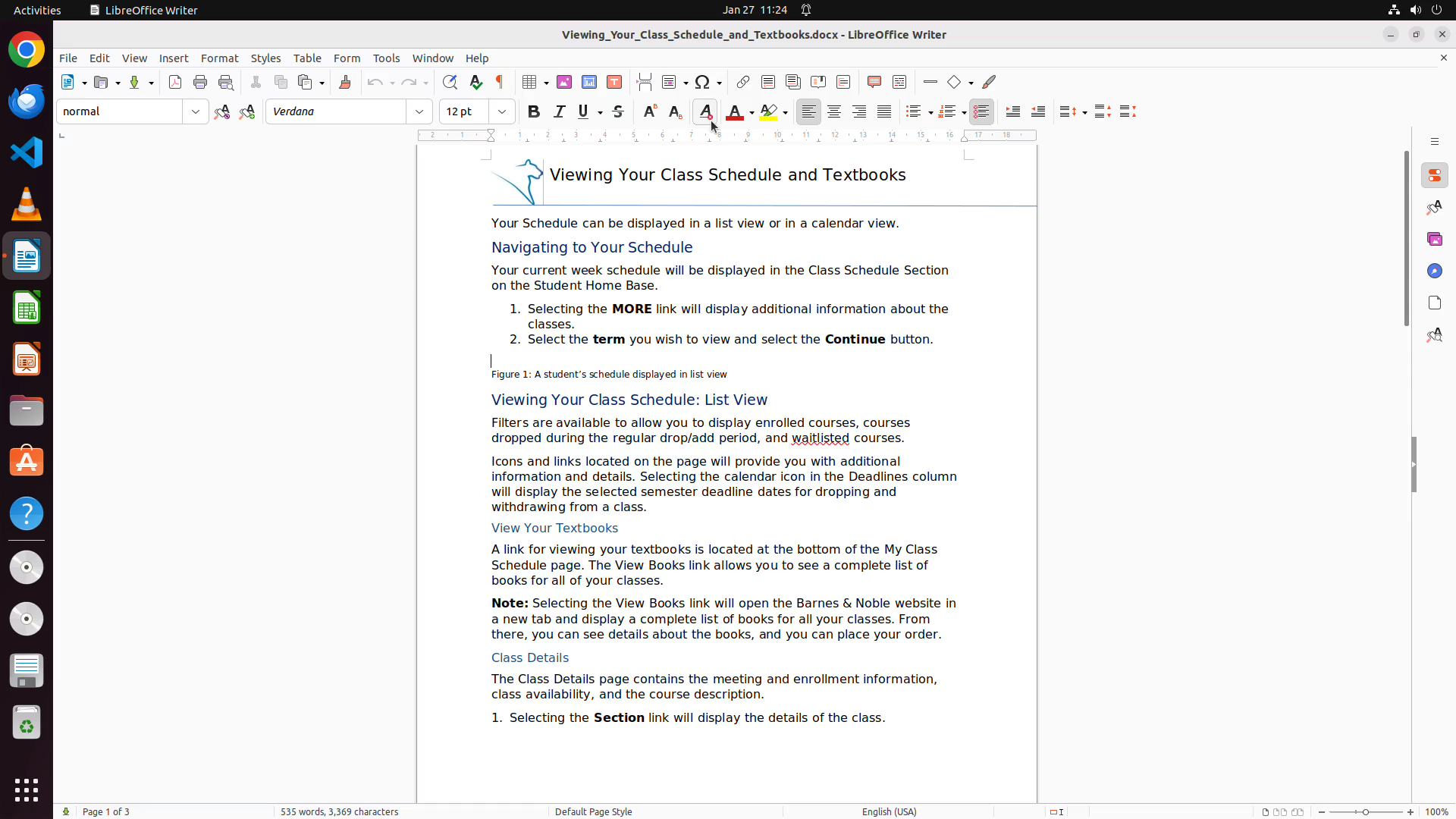Apply strikethrough to text
Viewport: 1456px width, 819px height.
[x=618, y=111]
